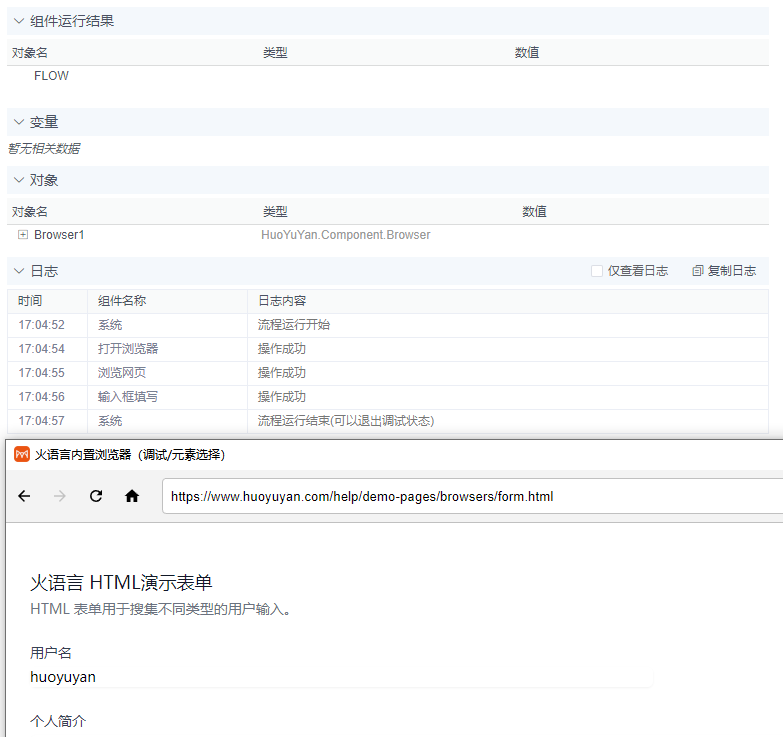783x737 pixels.
Task: Click the HuoYuYan browser logo icon
Action: pyautogui.click(x=21, y=455)
